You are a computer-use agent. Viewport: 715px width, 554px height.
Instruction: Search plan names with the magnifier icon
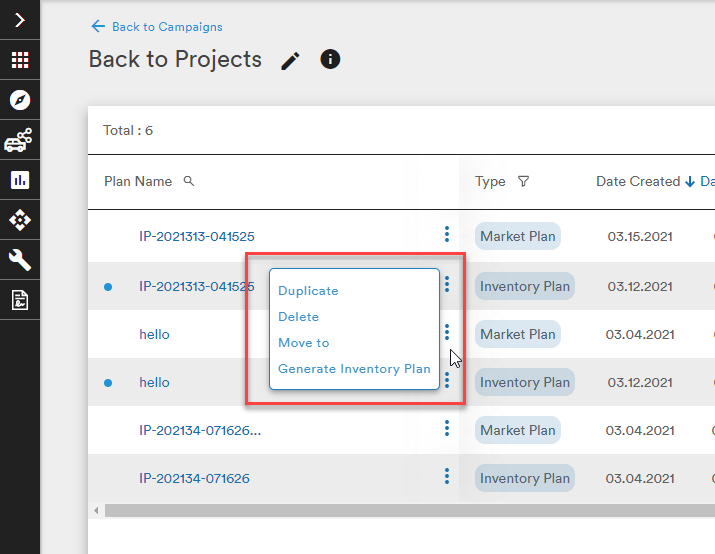click(189, 181)
